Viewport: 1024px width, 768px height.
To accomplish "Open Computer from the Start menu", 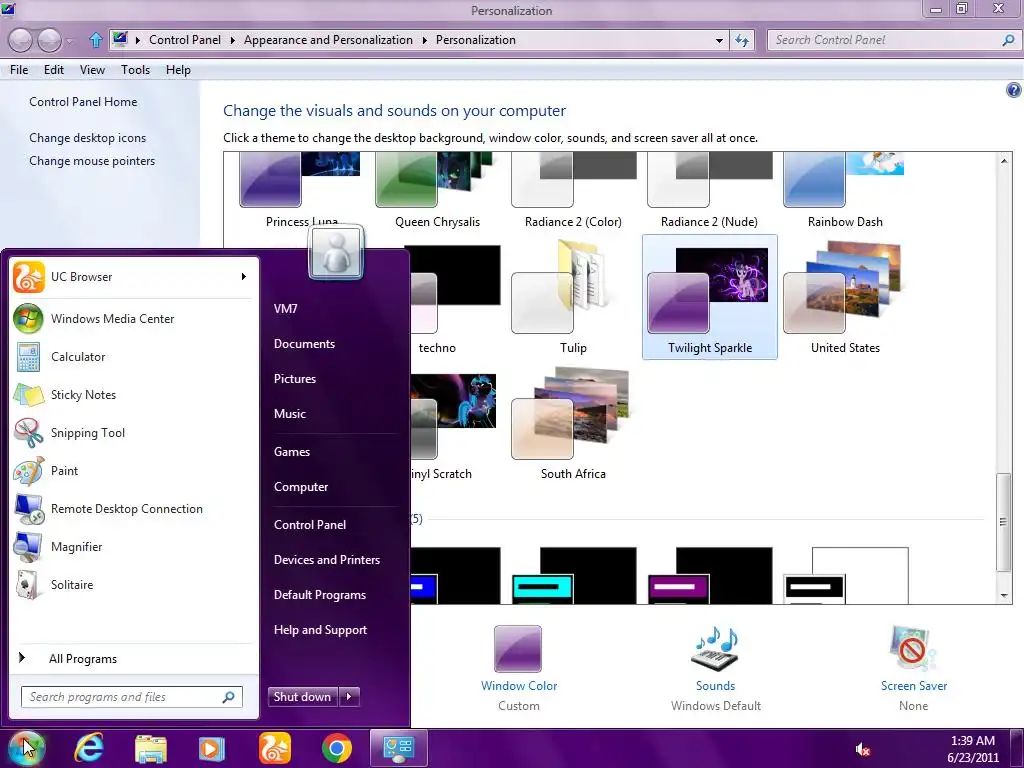I will (x=301, y=487).
